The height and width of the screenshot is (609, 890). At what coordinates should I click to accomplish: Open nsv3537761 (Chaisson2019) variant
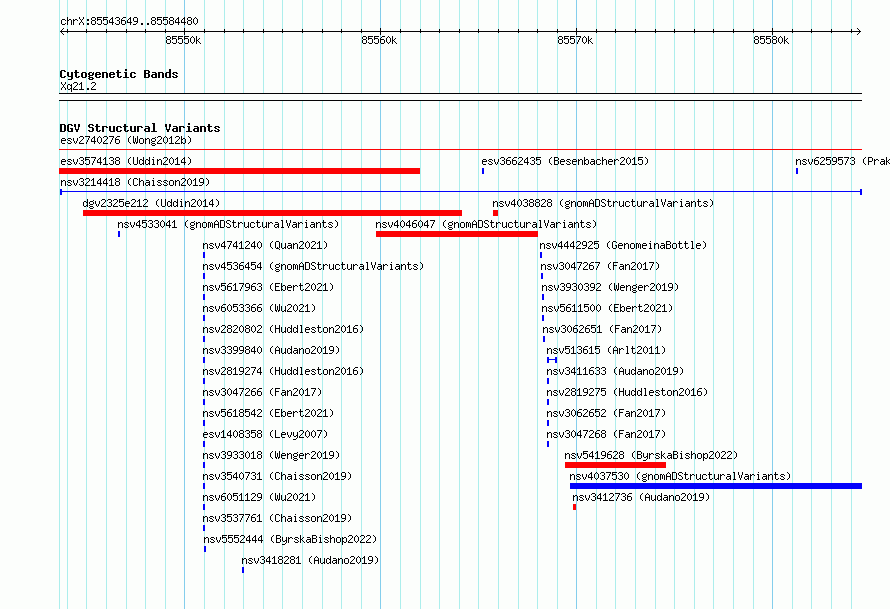[x=277, y=518]
